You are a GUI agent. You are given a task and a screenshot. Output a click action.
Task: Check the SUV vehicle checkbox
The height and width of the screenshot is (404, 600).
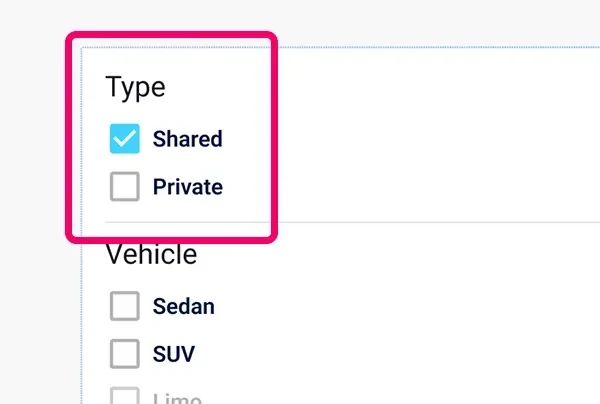point(124,353)
